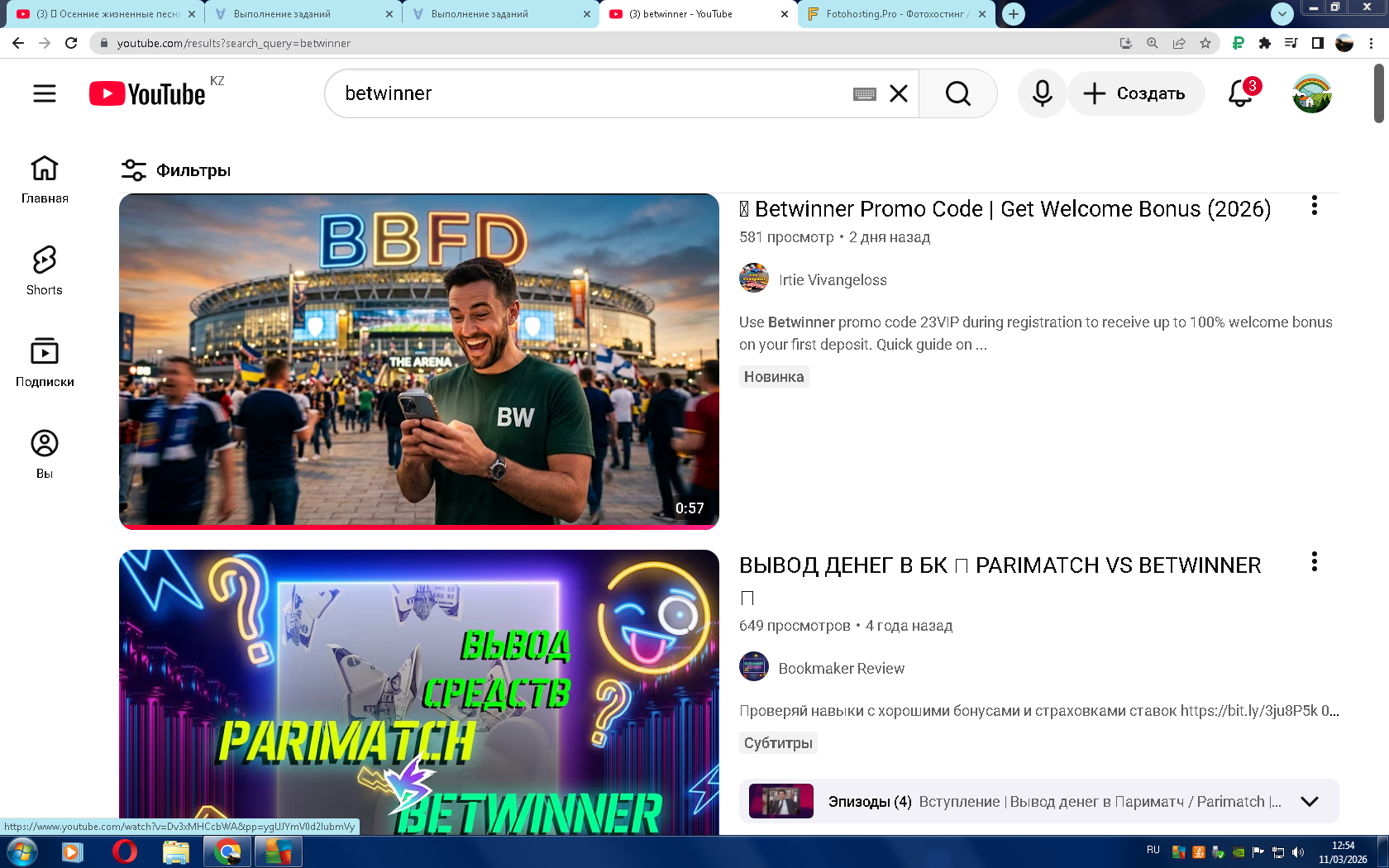Screen dimensions: 1389x868
Task: Open the YouTube account avatar menu
Action: tap(1312, 93)
